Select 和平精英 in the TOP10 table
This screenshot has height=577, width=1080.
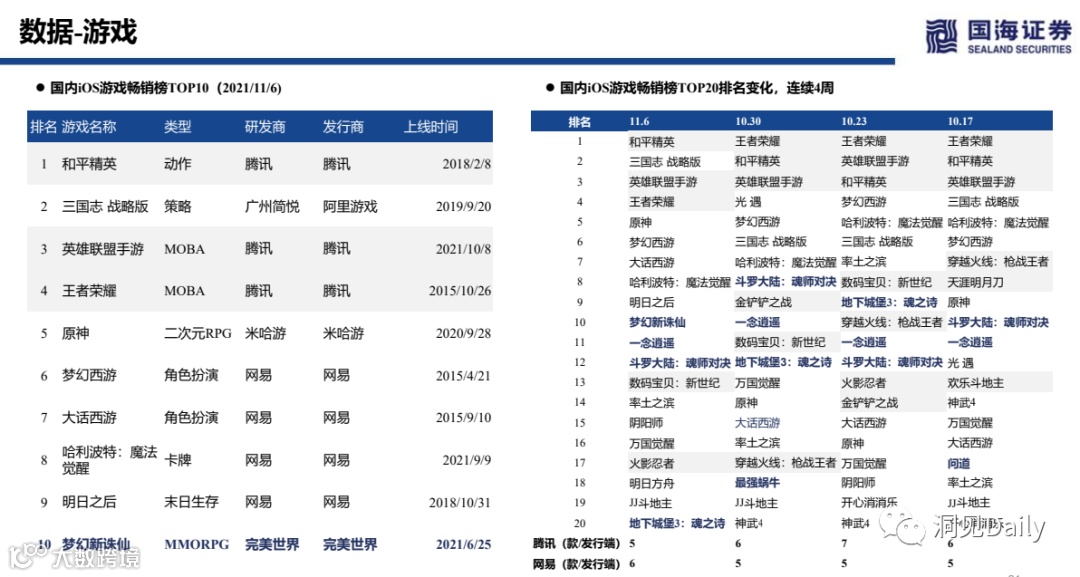click(x=89, y=164)
